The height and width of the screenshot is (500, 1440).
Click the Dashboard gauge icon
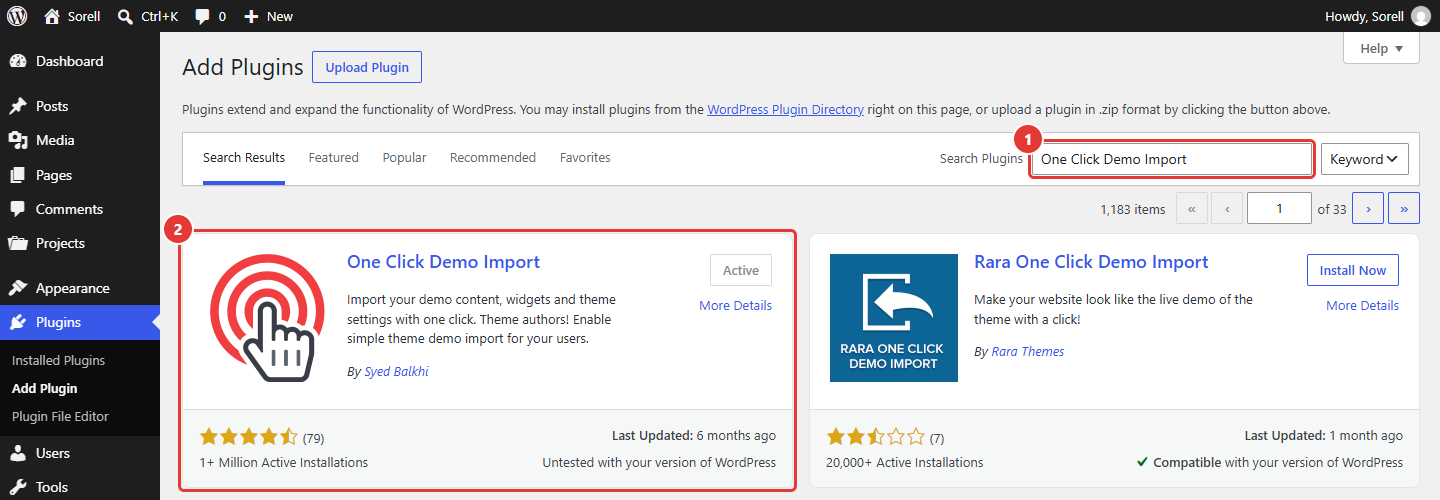coord(18,61)
